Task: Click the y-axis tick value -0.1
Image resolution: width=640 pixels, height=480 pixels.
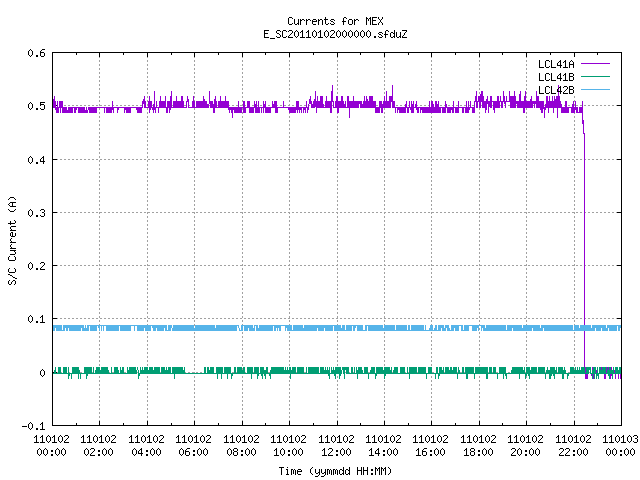Action: tap(33, 426)
